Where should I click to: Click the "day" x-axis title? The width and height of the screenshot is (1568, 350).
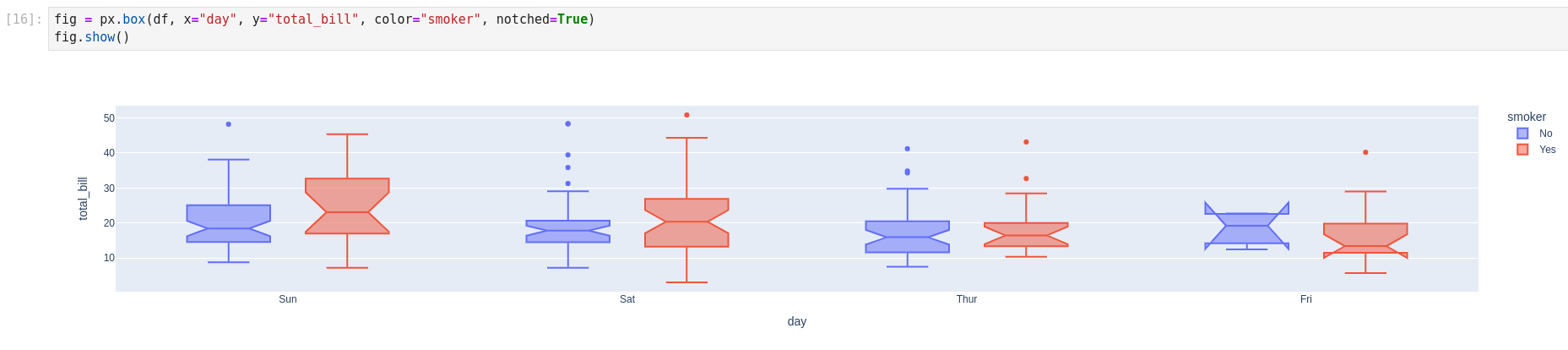point(797,321)
